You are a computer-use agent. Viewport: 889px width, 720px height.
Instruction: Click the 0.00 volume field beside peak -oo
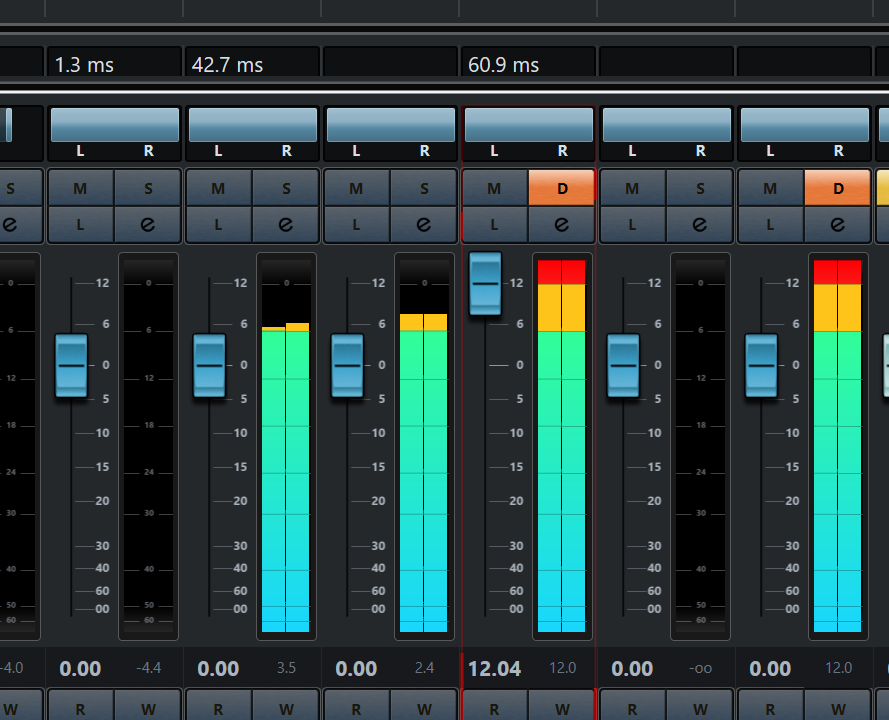(632, 668)
